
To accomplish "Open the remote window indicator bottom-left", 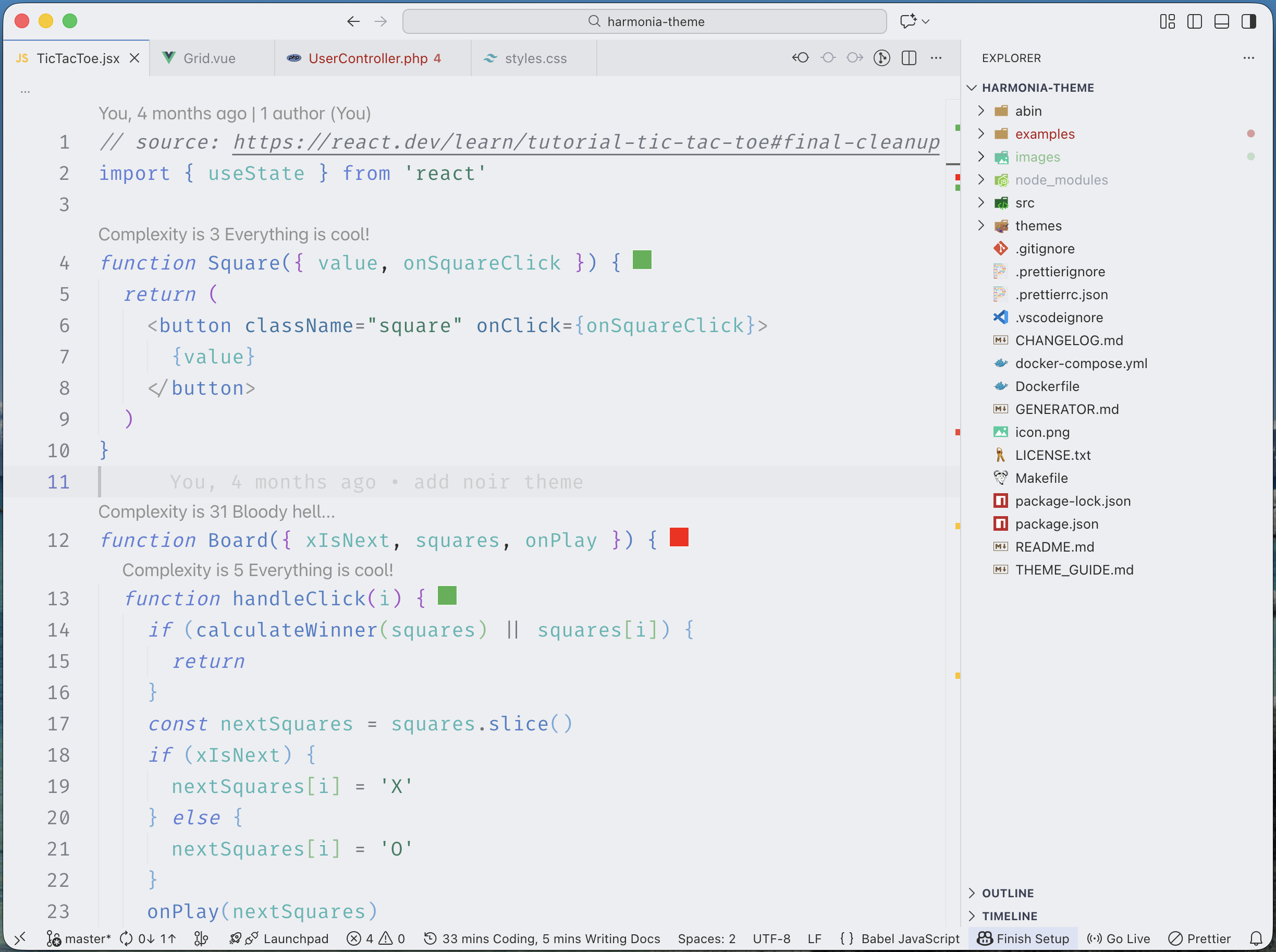I will (21, 938).
